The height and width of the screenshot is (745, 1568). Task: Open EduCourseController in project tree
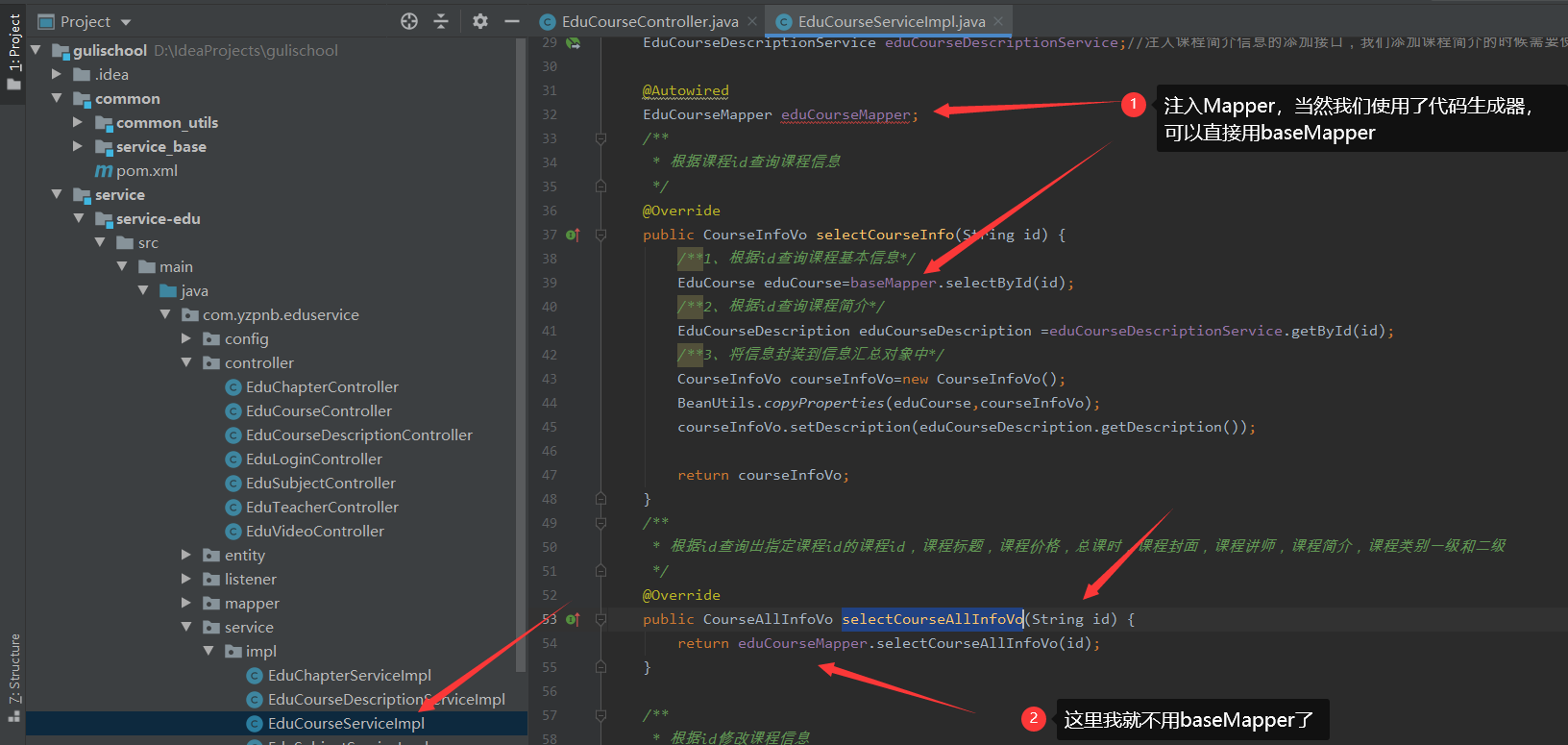tap(319, 410)
